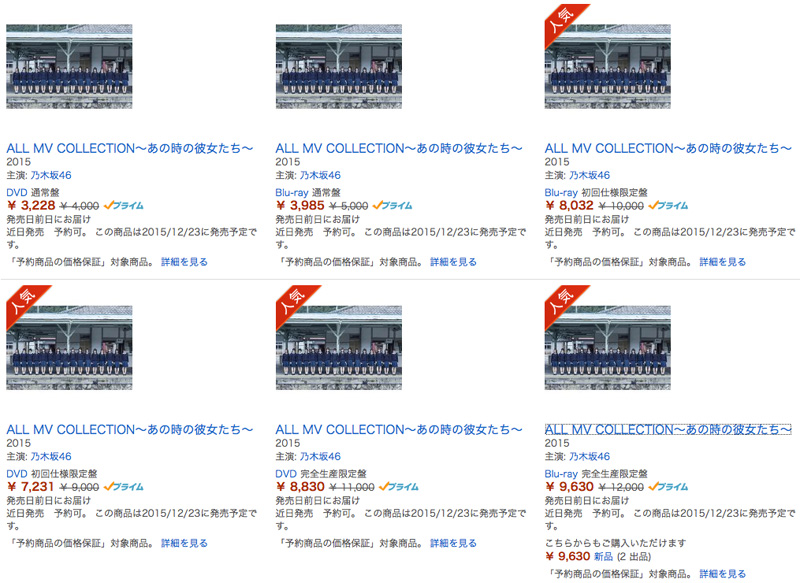
Task: Select DVD format link for 初回仕様限定盤
Action: pyautogui.click(x=16, y=474)
